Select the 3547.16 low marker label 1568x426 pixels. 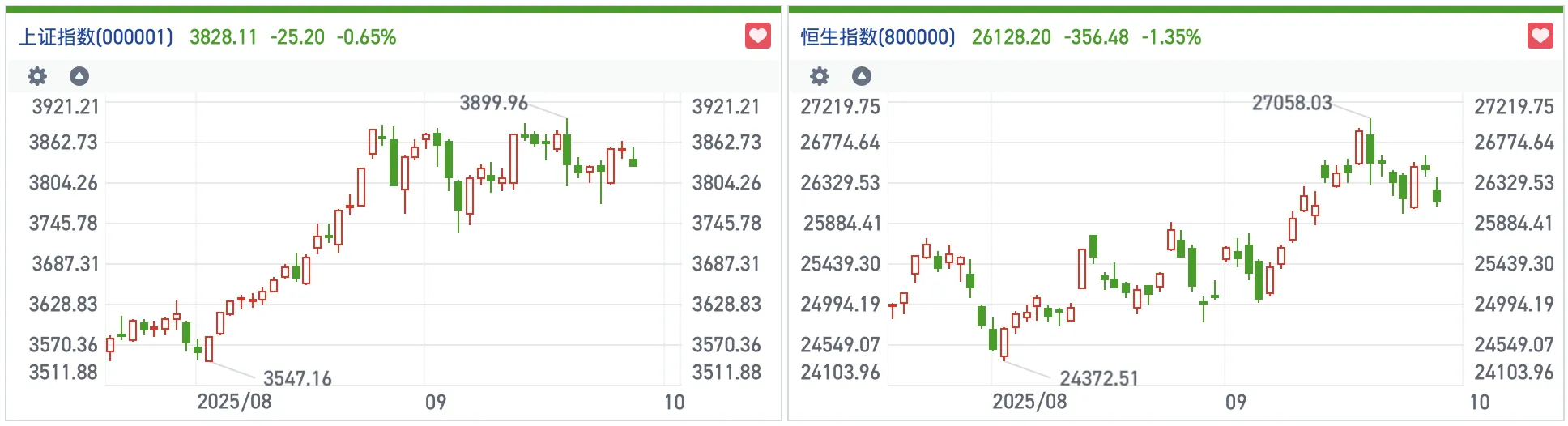pyautogui.click(x=297, y=378)
